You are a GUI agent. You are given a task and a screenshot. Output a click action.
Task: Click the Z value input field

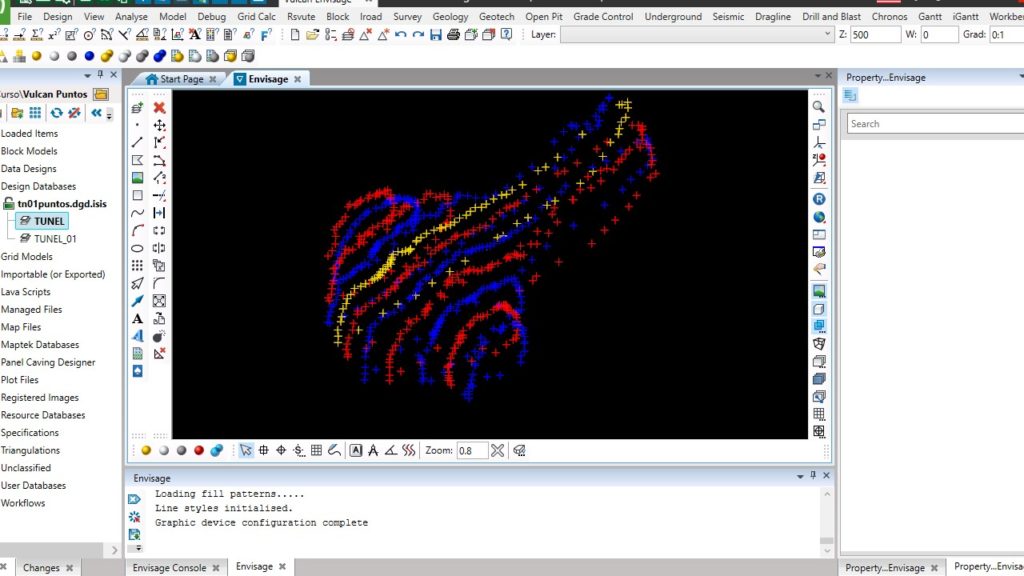(875, 35)
